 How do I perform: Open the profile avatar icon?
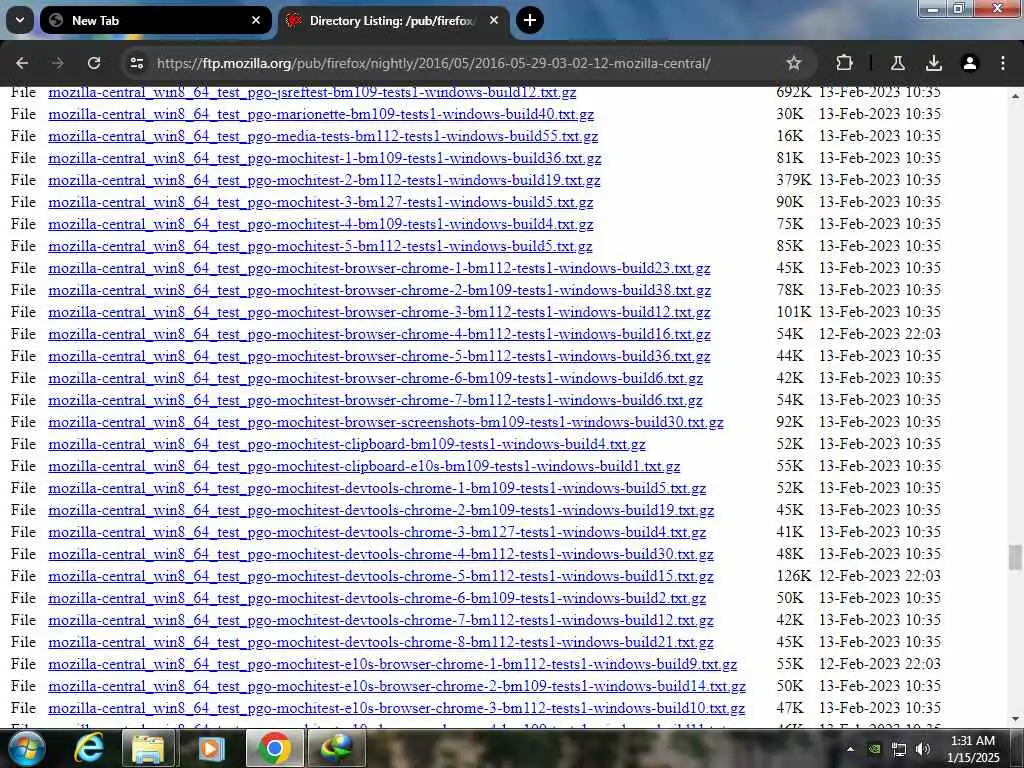click(970, 63)
